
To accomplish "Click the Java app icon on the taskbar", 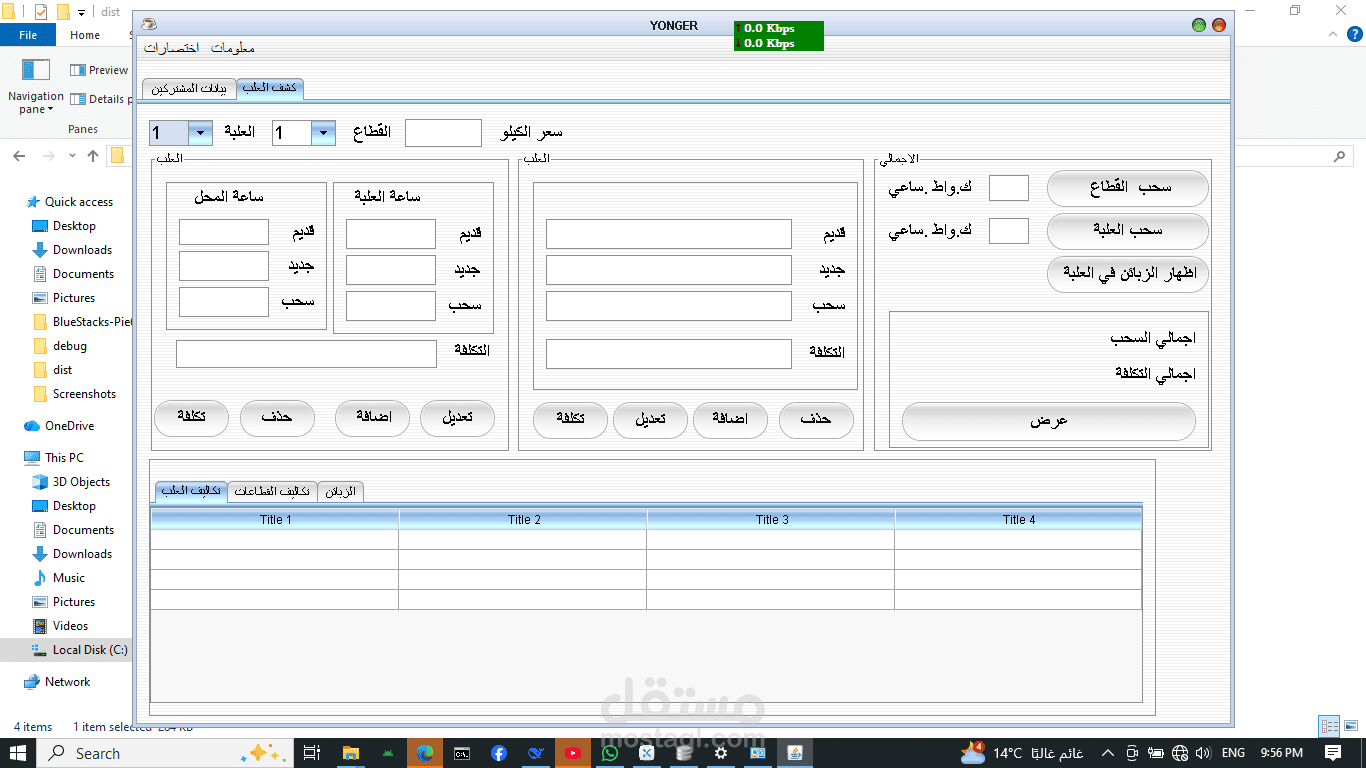I will pyautogui.click(x=795, y=753).
